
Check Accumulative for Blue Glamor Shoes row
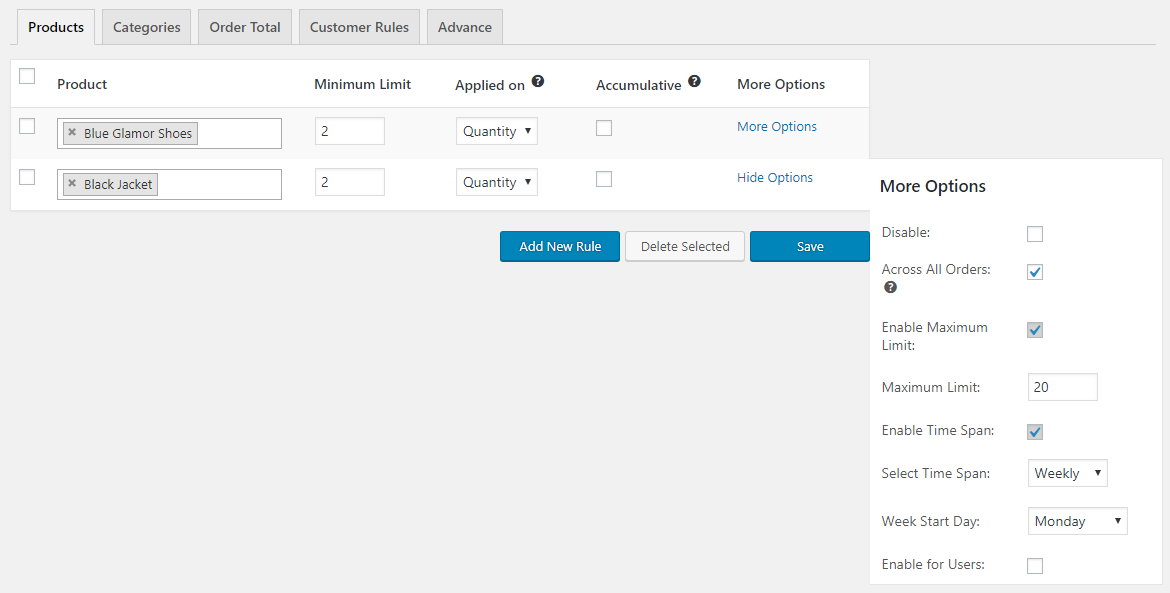click(604, 128)
